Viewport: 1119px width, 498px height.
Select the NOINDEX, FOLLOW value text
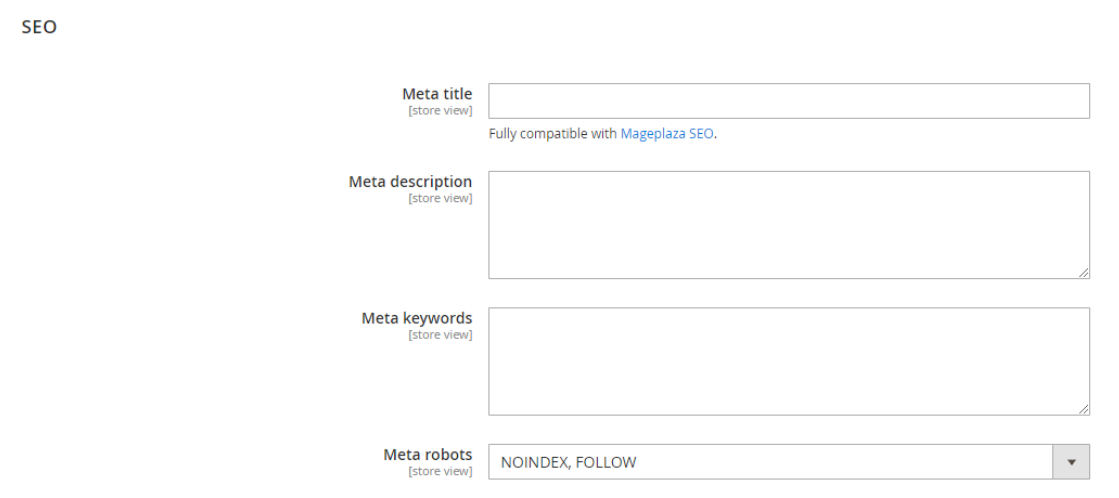(568, 462)
